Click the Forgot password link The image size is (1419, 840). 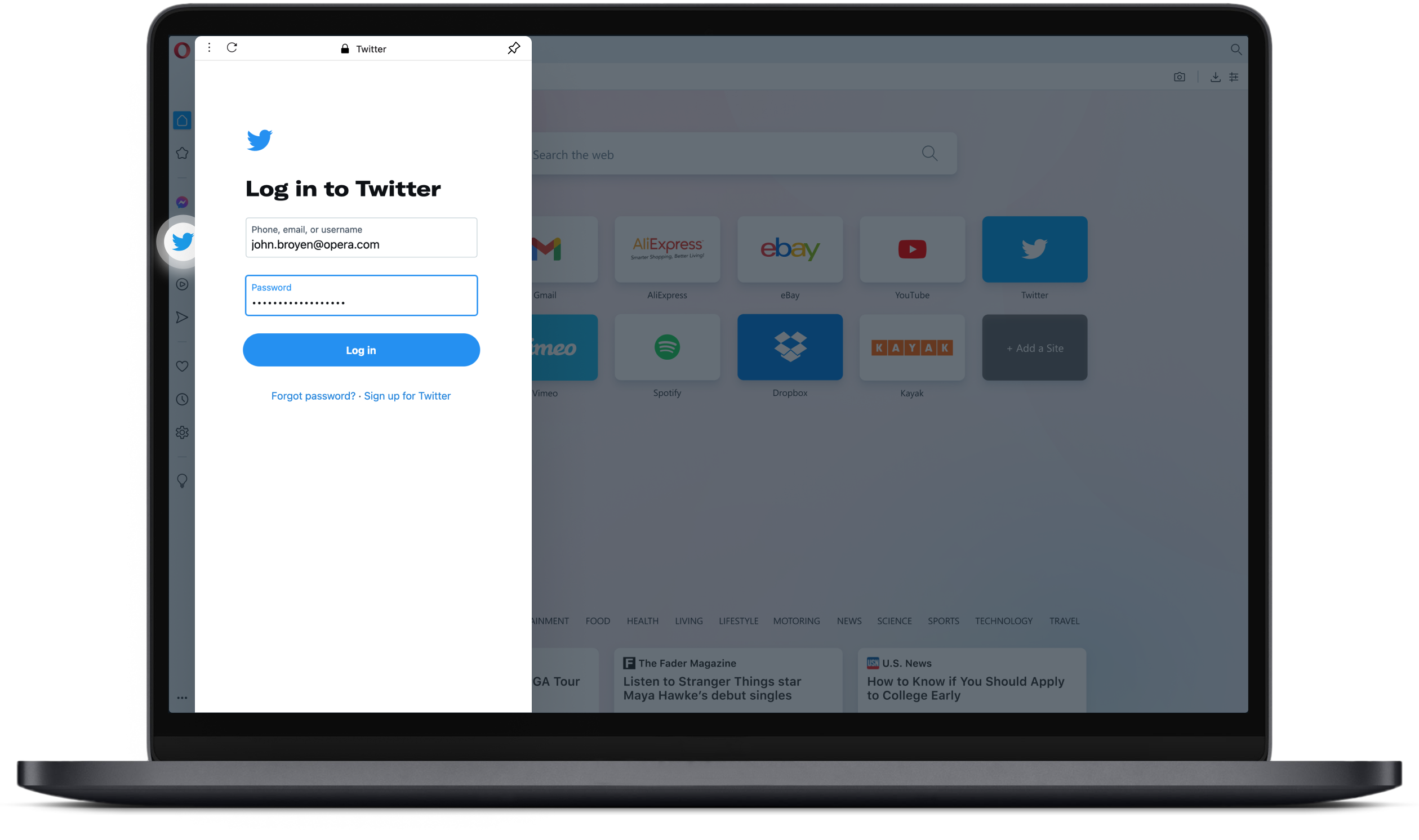point(312,395)
